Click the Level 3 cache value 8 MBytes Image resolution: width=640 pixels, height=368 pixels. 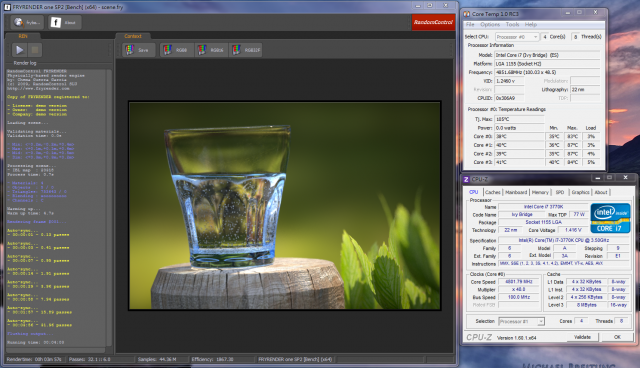[587, 305]
